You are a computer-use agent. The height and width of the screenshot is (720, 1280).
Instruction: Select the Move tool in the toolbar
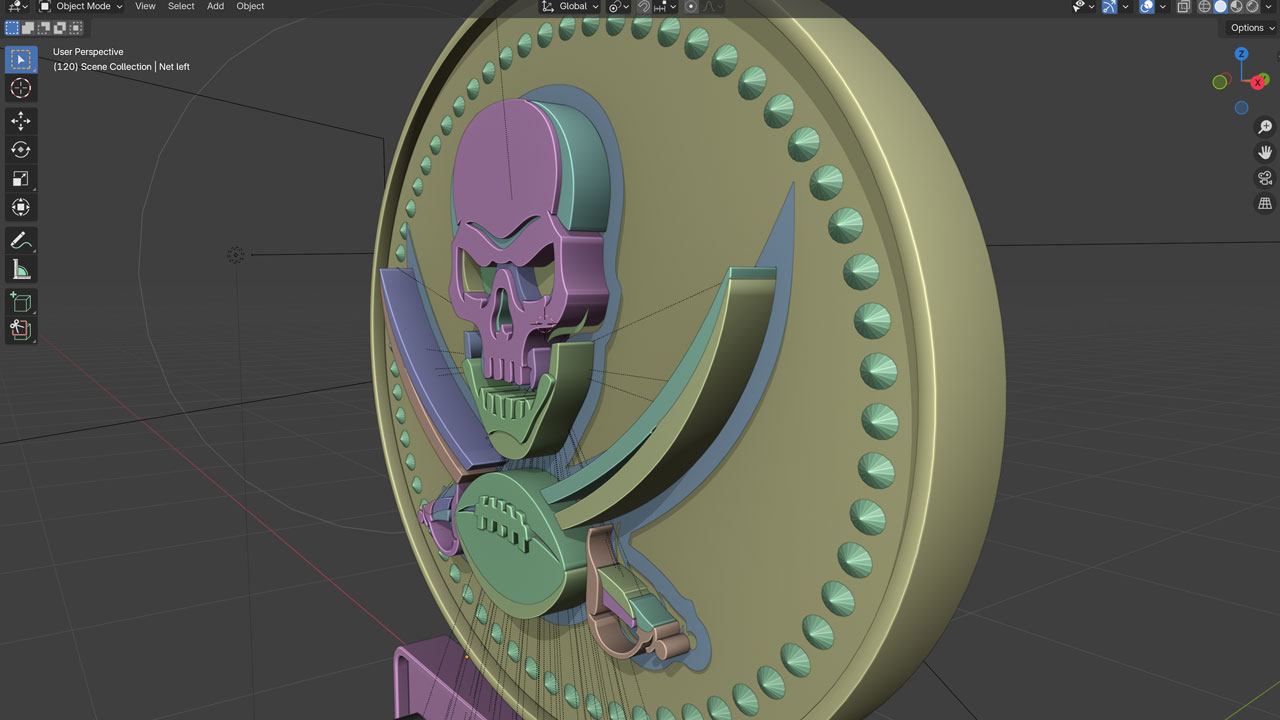pos(20,121)
